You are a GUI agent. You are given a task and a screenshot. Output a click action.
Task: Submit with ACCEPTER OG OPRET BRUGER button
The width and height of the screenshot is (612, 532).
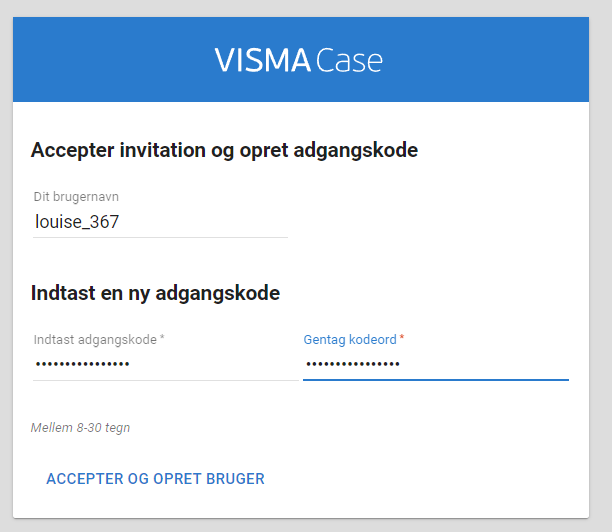point(155,479)
